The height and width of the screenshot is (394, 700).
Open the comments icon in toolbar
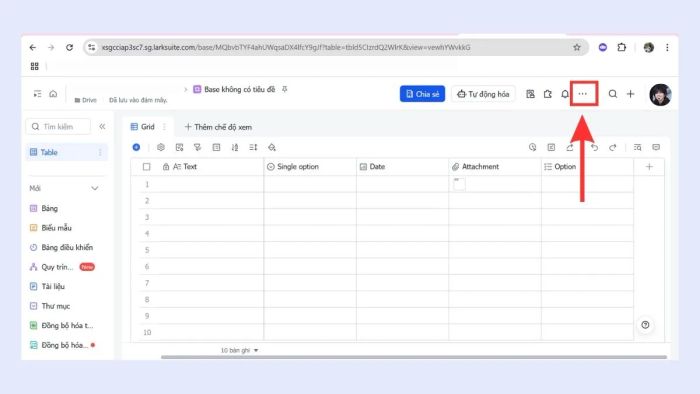pyautogui.click(x=656, y=147)
